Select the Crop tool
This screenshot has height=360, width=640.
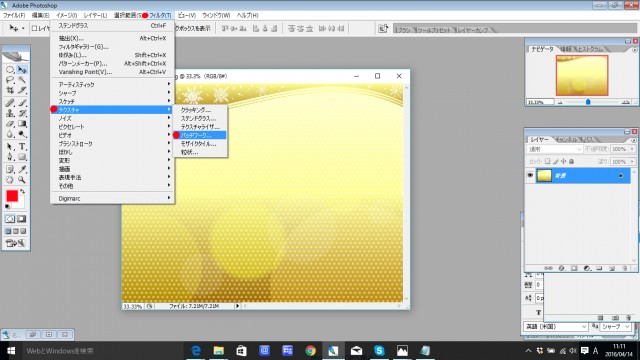point(10,90)
